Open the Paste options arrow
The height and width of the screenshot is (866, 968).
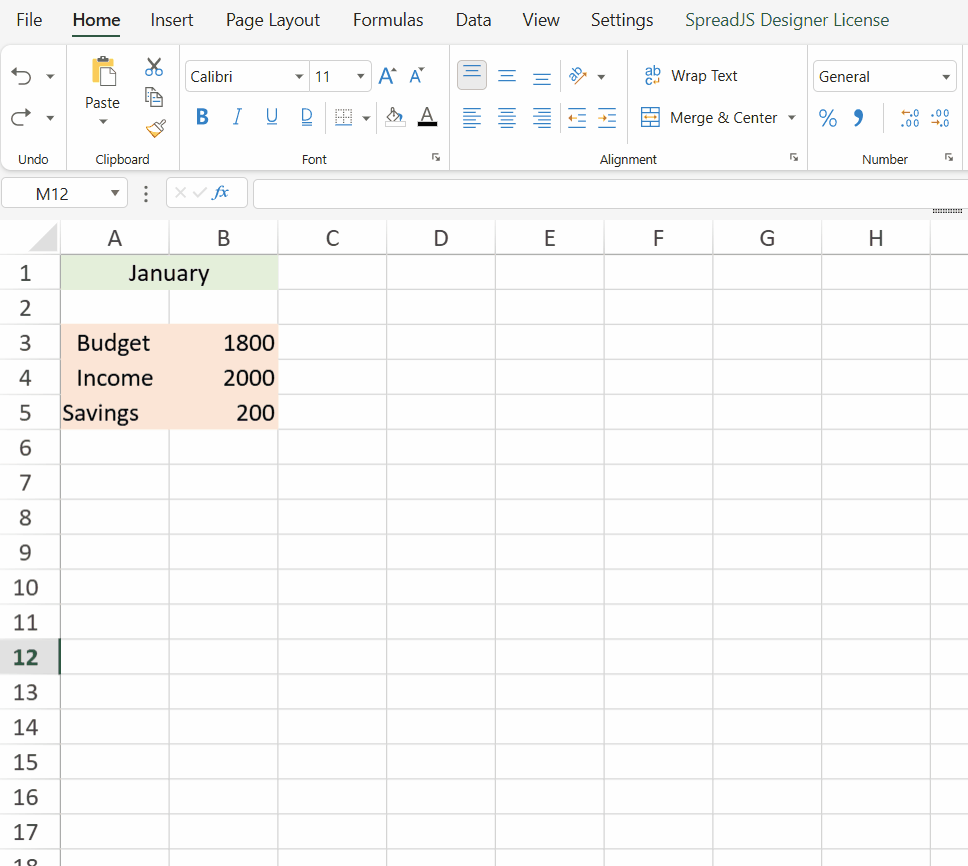pos(103,122)
